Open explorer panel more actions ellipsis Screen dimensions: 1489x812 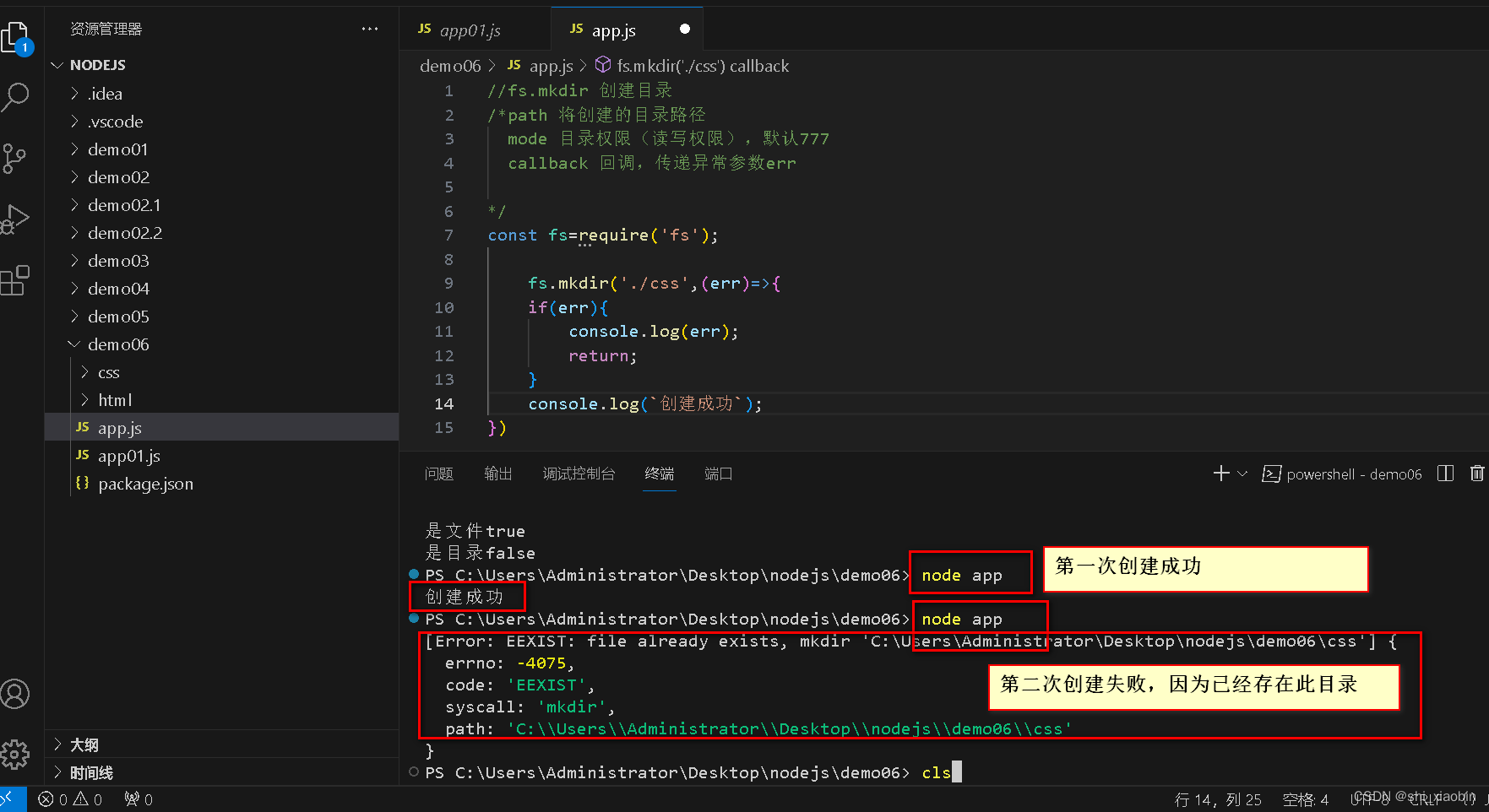point(370,29)
